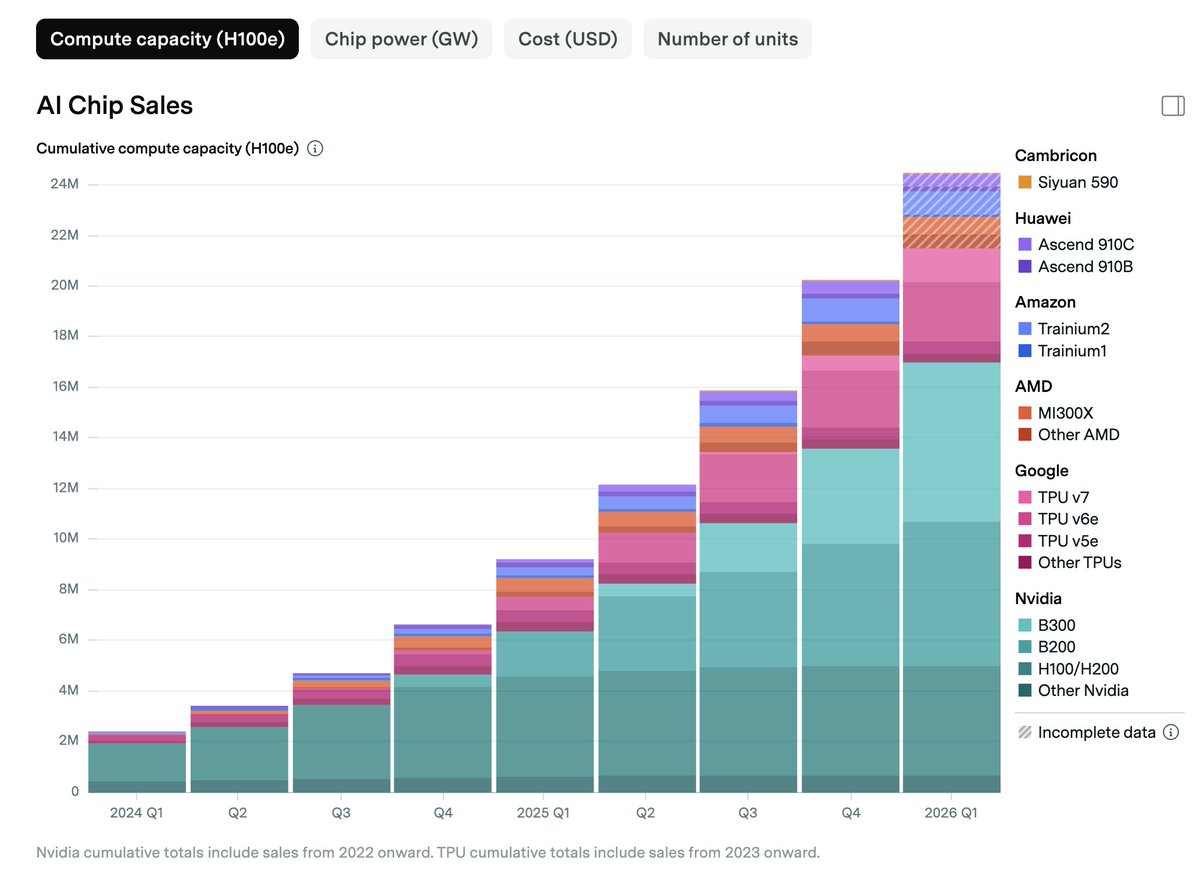Image resolution: width=1200 pixels, height=871 pixels.
Task: Click the AI Chip Sales title
Action: 115,105
